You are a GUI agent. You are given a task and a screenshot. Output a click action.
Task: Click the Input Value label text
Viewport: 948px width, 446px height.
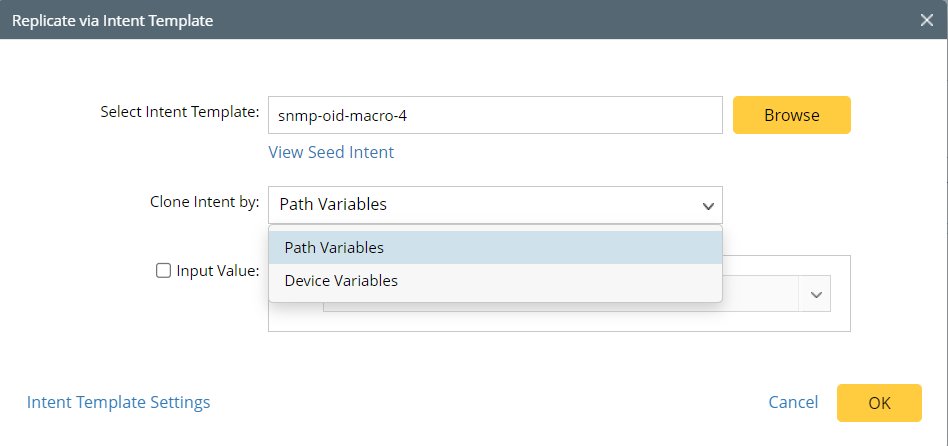point(218,270)
